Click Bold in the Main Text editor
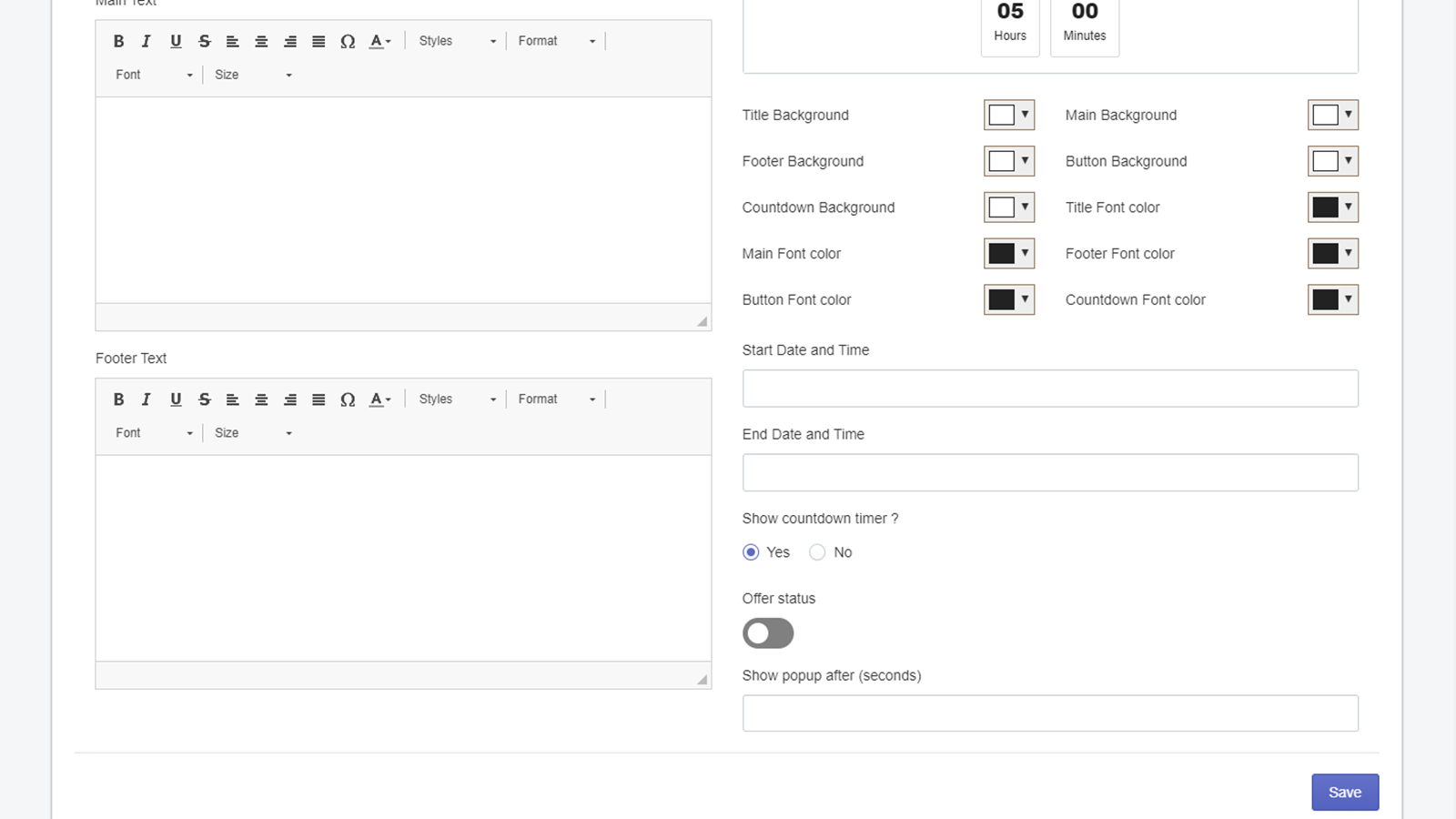 [x=118, y=41]
